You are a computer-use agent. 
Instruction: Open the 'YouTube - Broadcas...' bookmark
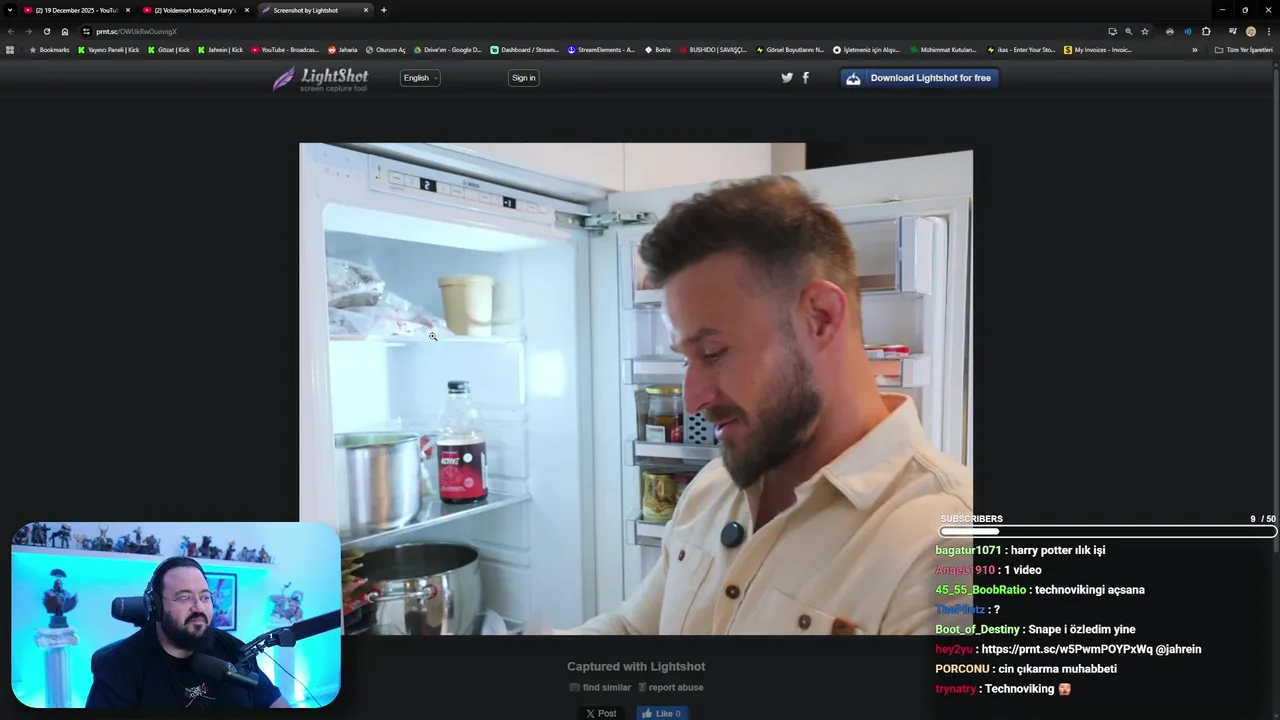[285, 49]
